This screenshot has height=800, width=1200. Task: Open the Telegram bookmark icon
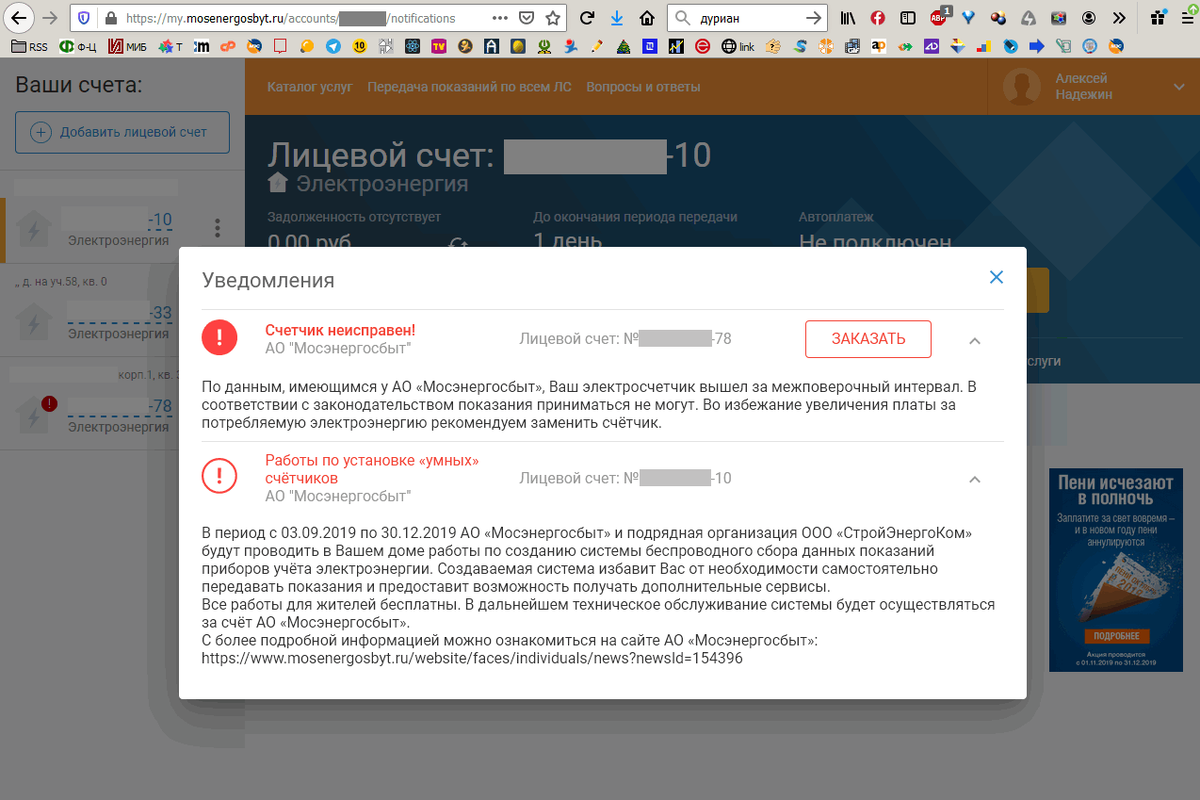(x=333, y=46)
